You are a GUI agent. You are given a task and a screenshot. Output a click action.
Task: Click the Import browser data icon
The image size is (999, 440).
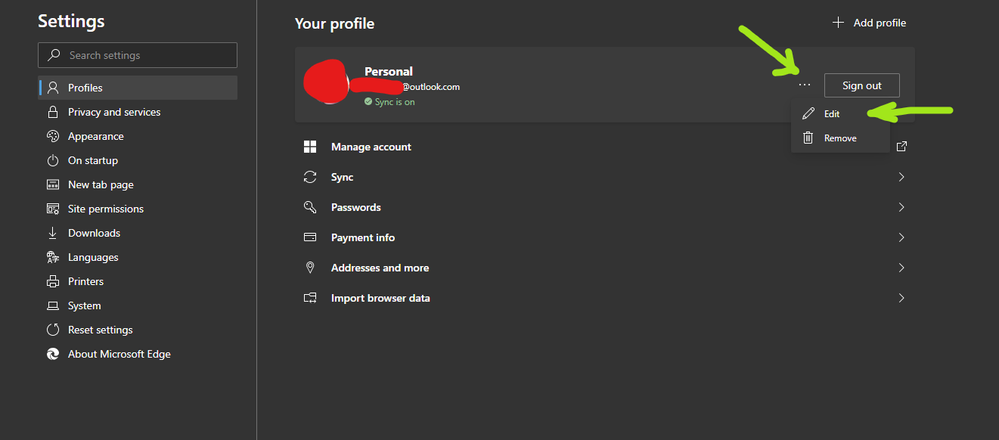pos(310,298)
